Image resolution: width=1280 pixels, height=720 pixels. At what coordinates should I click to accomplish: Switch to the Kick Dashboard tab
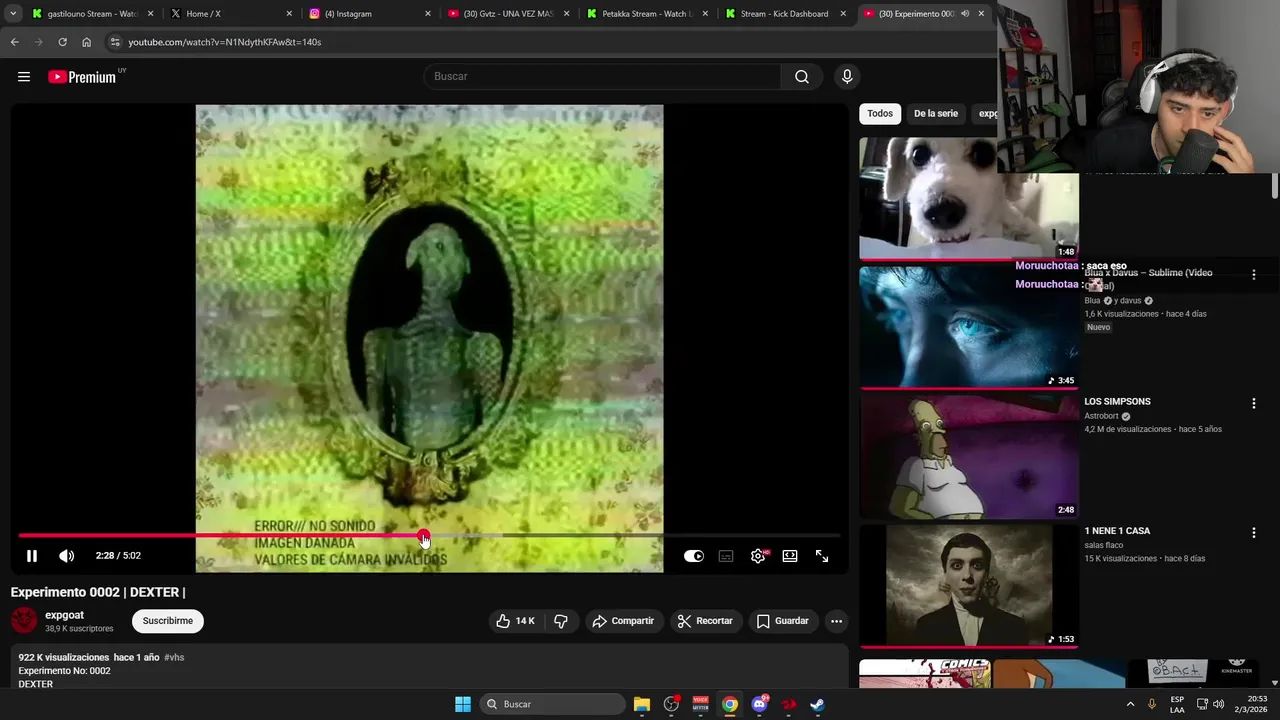[783, 14]
